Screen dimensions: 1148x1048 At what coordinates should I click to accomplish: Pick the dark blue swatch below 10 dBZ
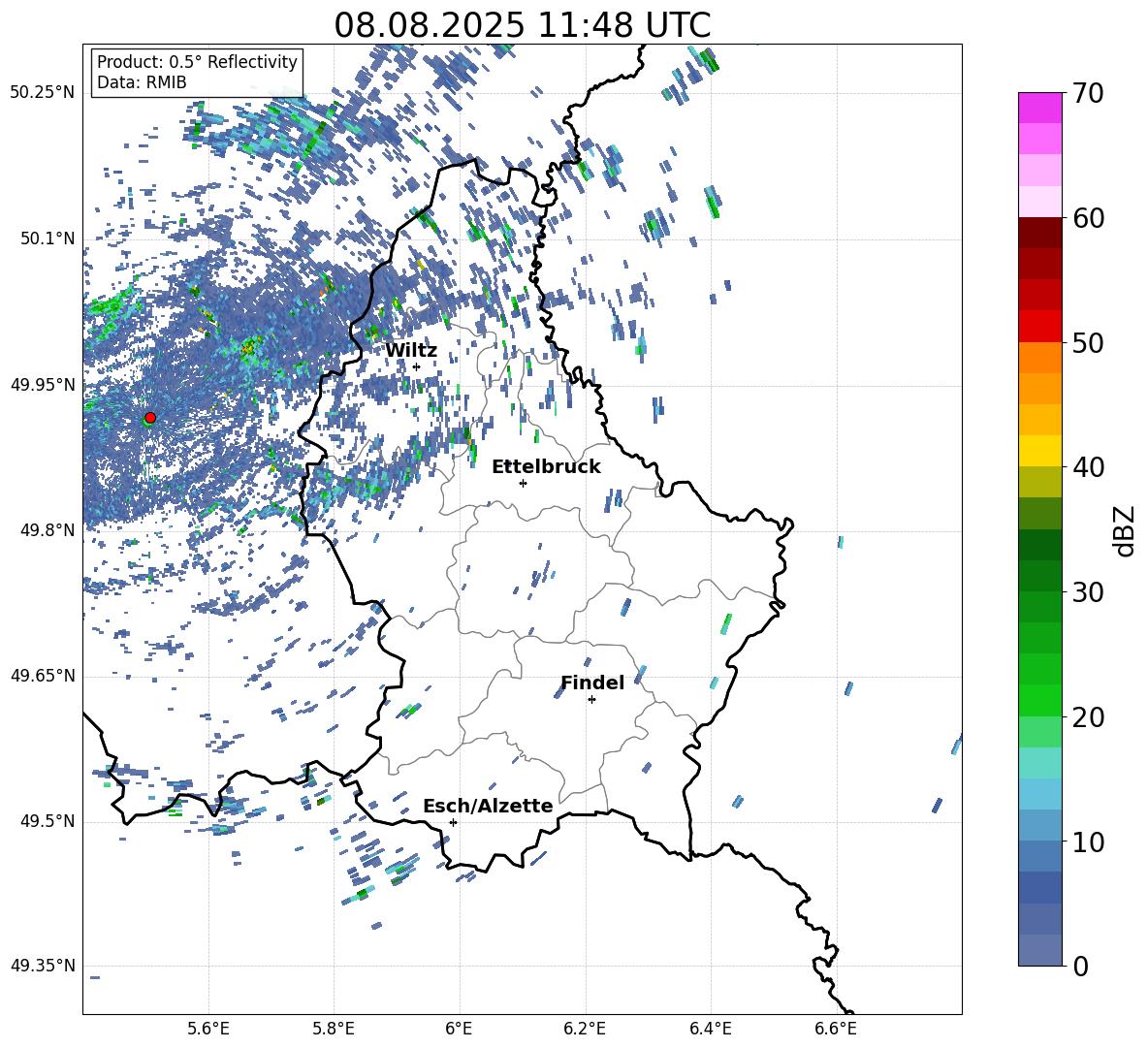coord(1040,887)
